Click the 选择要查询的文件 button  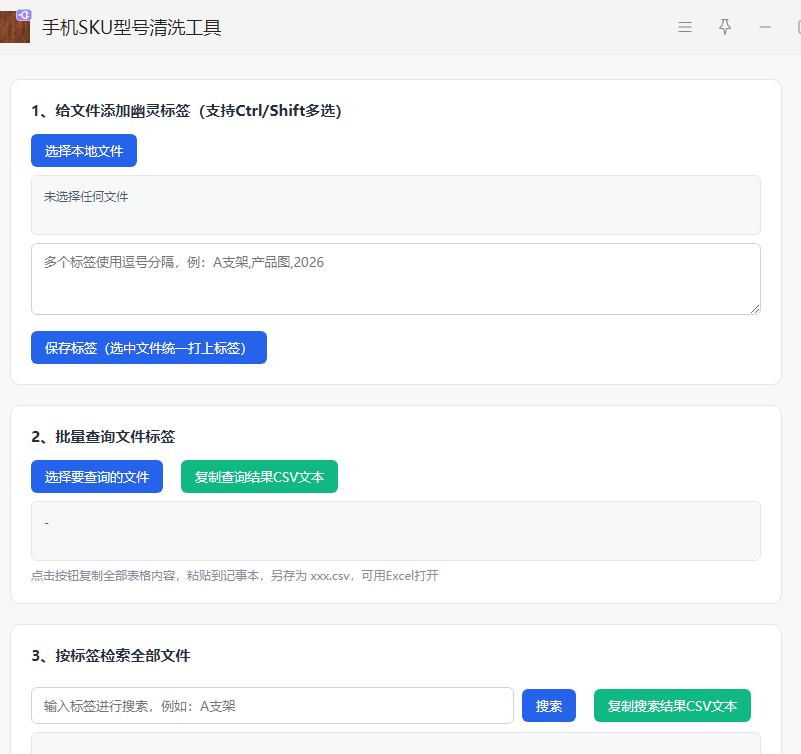click(x=97, y=477)
